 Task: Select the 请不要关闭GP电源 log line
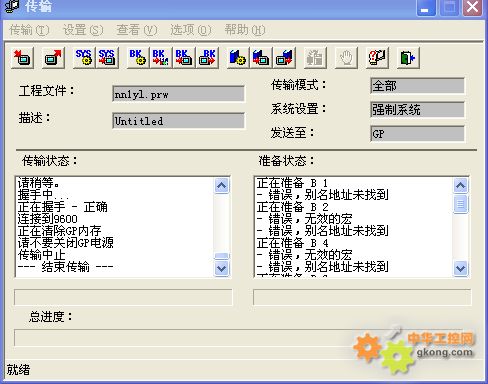point(66,243)
